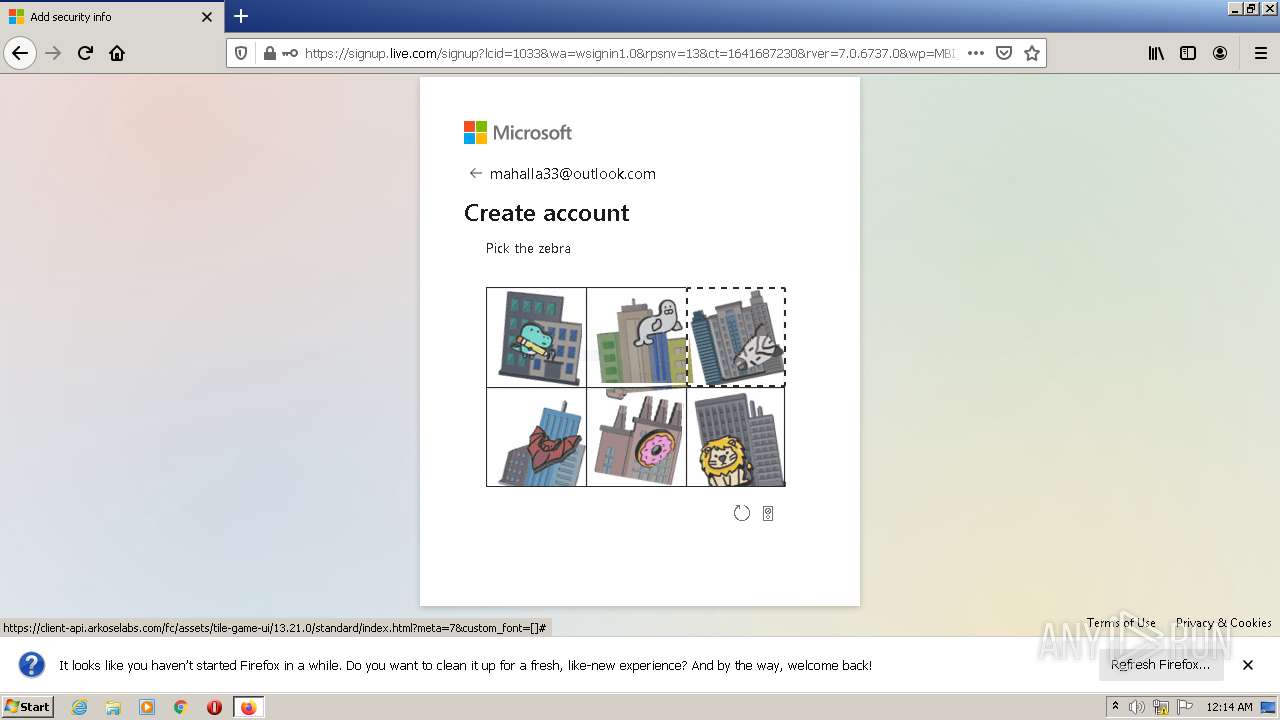The height and width of the screenshot is (720, 1280).
Task: Open the Privacy & Cookies link
Action: tap(1224, 622)
